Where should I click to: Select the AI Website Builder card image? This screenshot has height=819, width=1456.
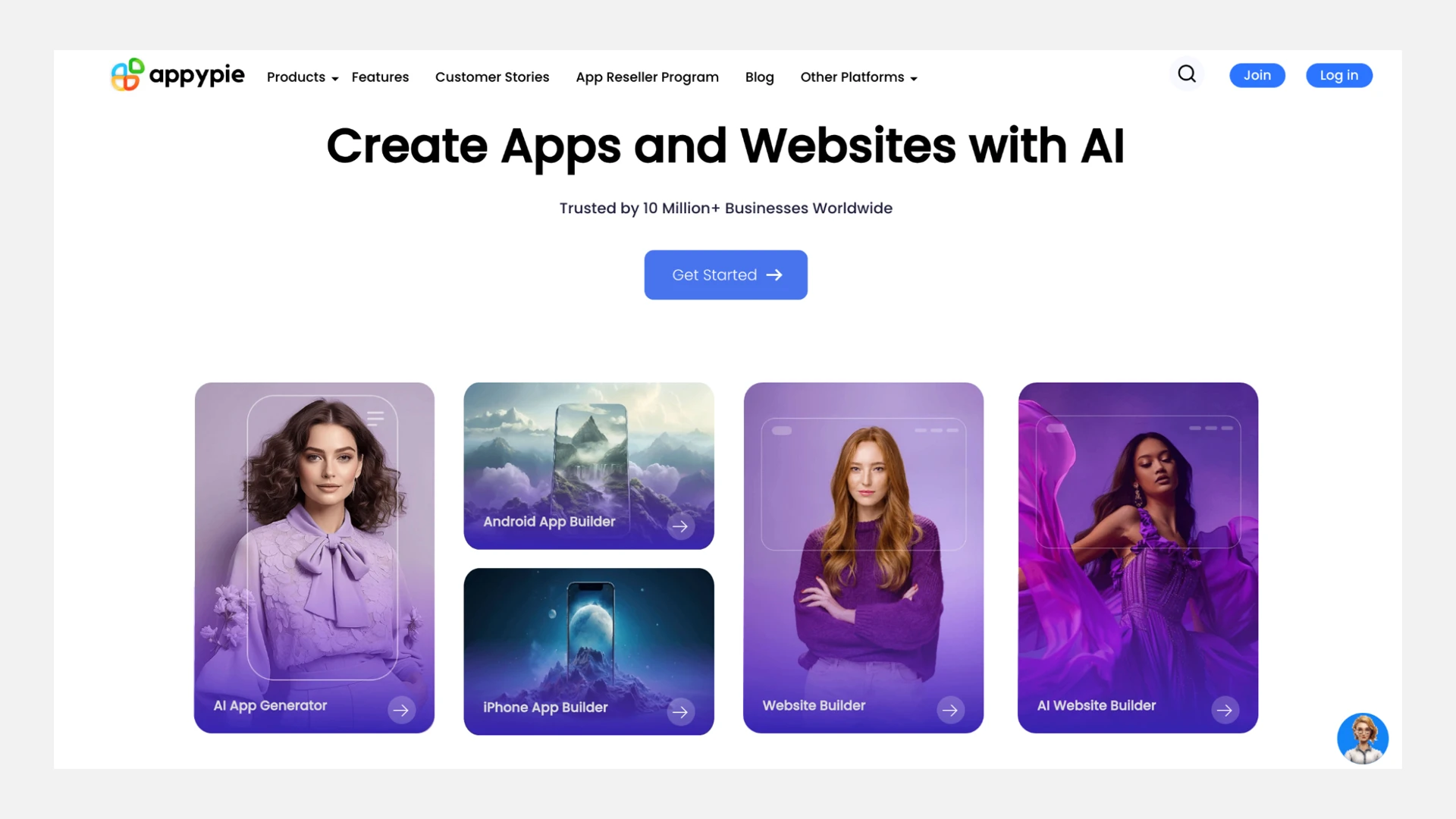point(1137,557)
